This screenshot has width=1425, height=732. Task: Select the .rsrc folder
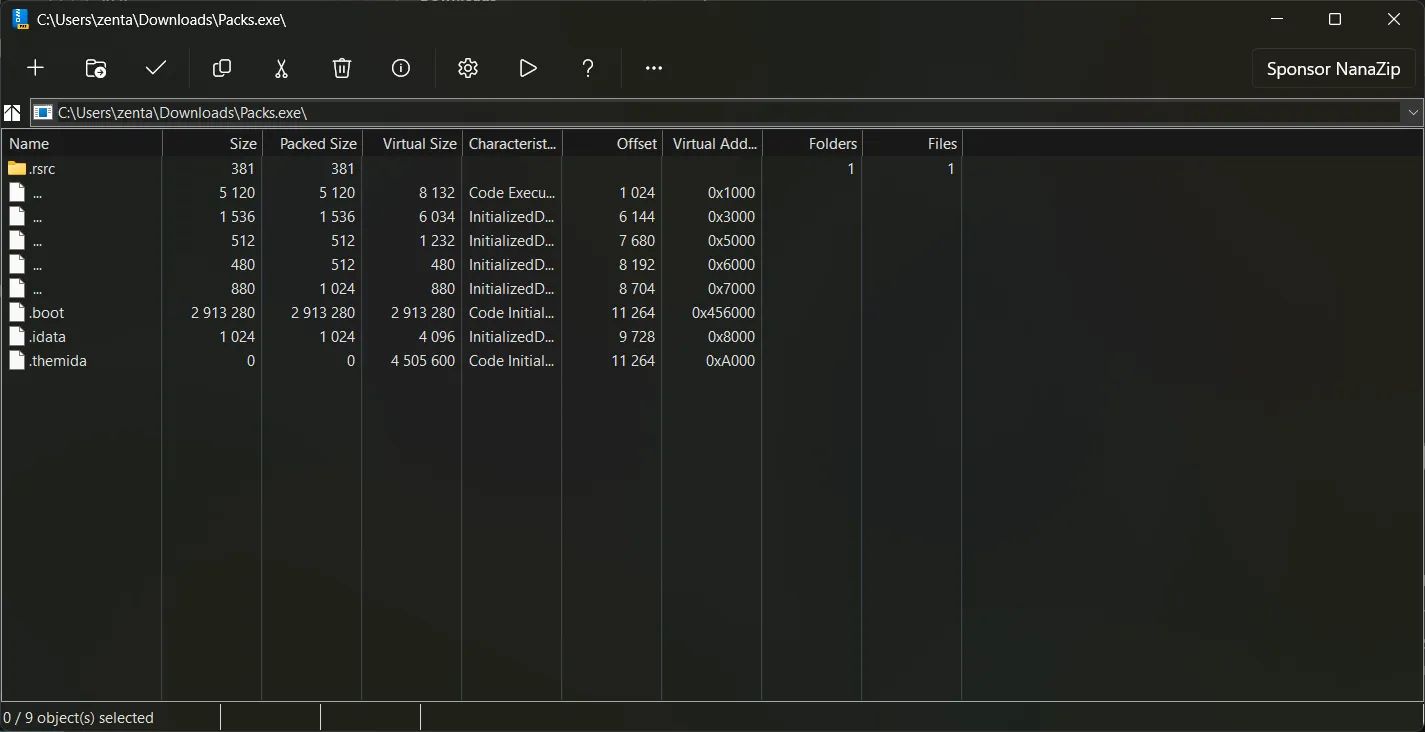42,169
